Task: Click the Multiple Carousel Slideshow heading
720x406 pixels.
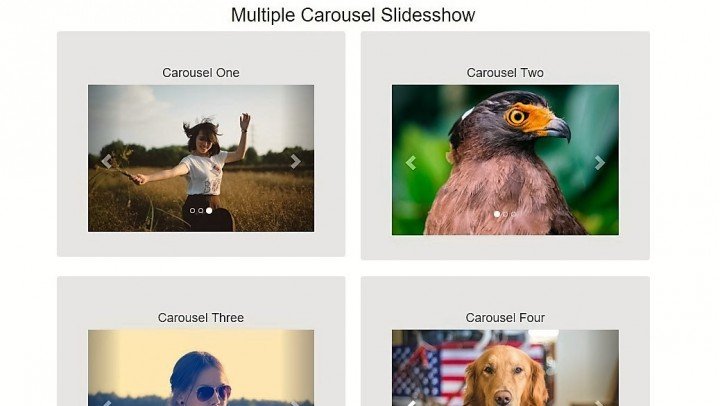Action: coord(353,15)
